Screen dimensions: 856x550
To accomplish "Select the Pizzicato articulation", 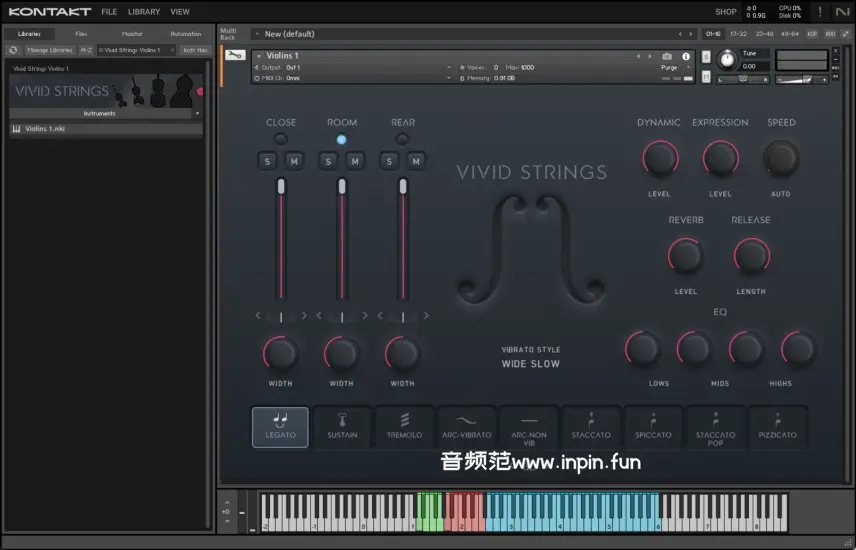I will 777,427.
